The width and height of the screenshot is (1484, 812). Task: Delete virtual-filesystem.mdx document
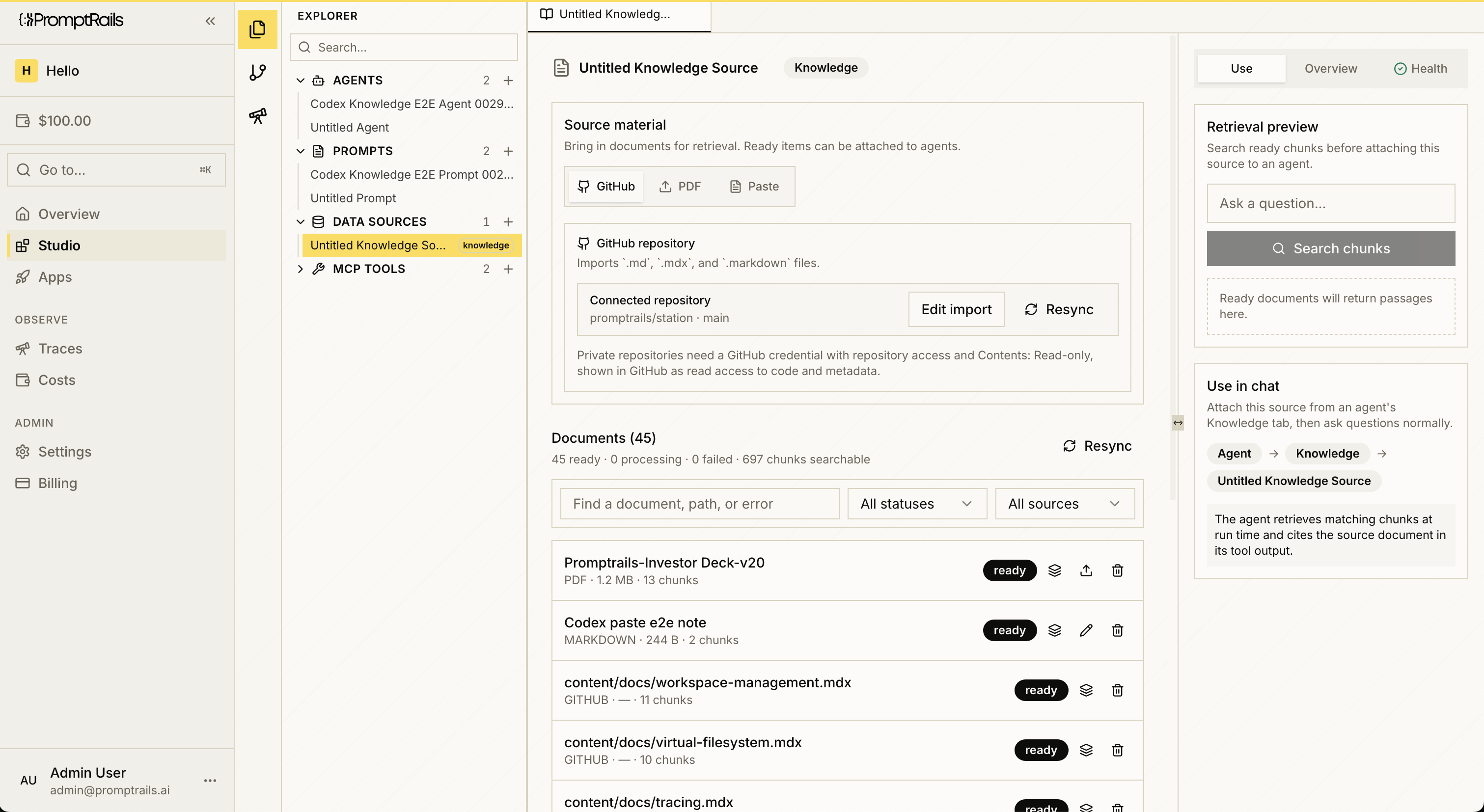1118,750
